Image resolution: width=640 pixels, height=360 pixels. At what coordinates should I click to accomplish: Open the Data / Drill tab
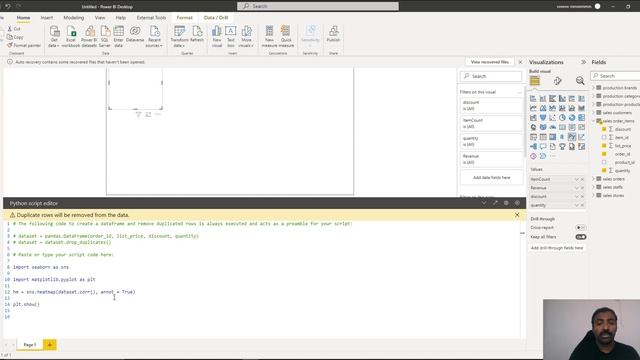point(216,18)
